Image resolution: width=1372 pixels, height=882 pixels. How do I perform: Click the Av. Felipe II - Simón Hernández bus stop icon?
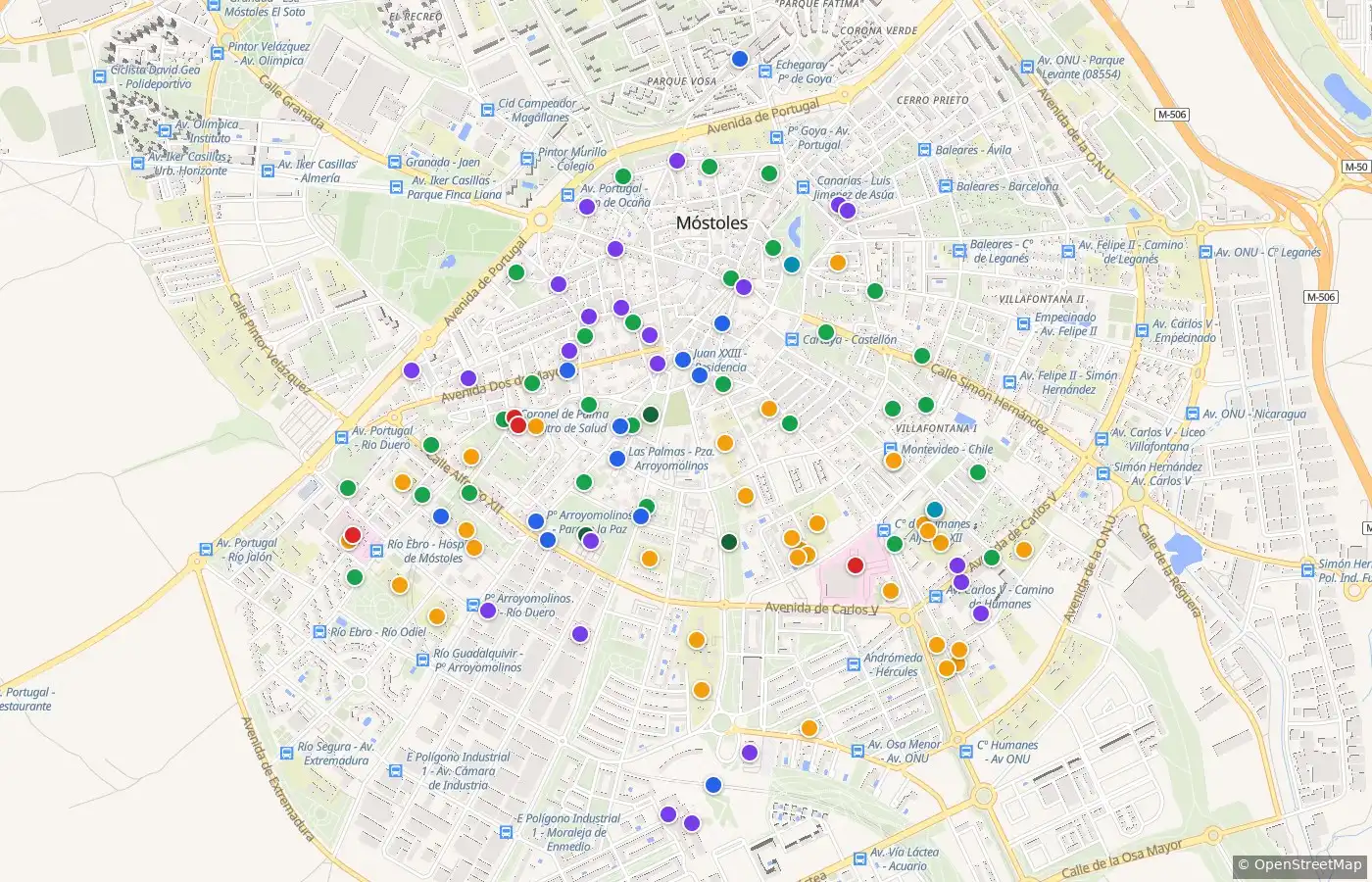(x=1008, y=383)
